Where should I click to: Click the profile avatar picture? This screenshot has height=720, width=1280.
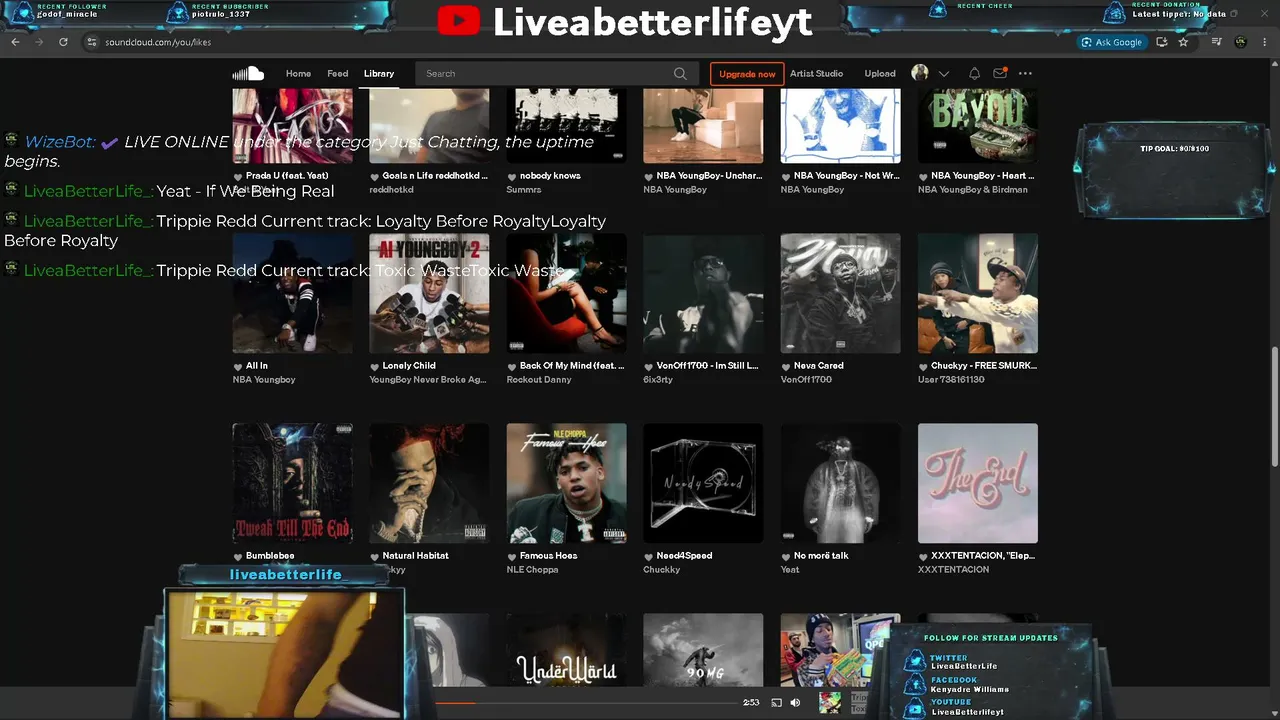920,73
